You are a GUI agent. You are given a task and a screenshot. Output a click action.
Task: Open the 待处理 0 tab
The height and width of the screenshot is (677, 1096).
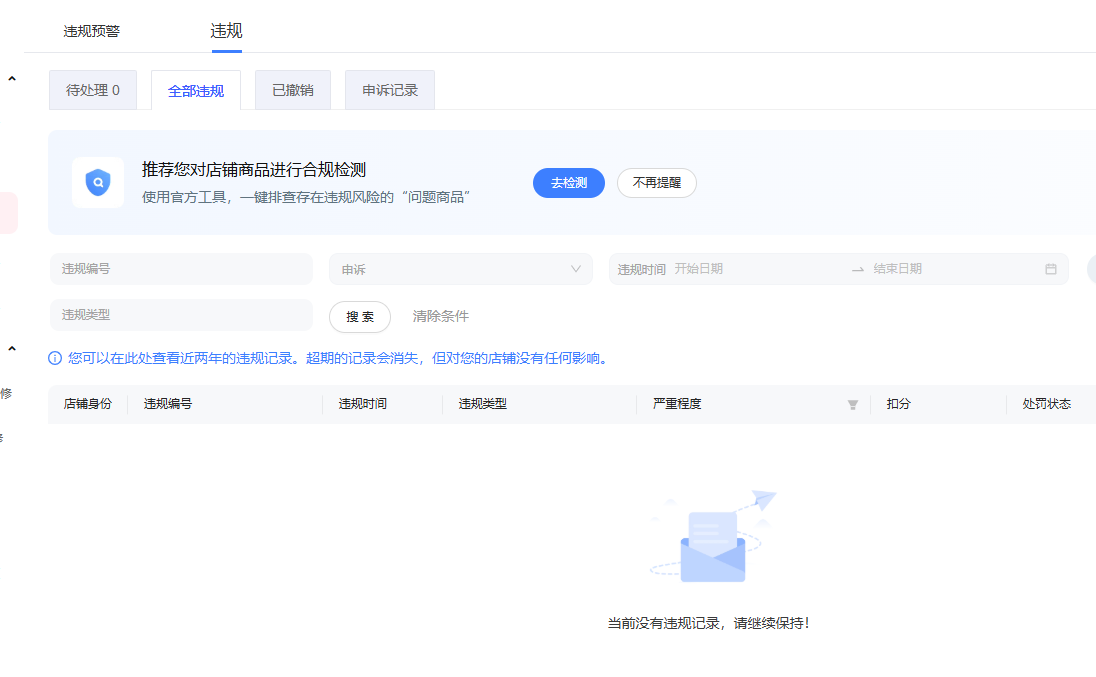pos(93,90)
